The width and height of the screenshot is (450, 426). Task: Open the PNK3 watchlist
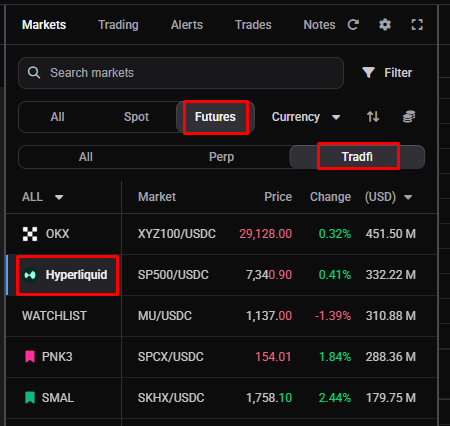[x=64, y=357]
